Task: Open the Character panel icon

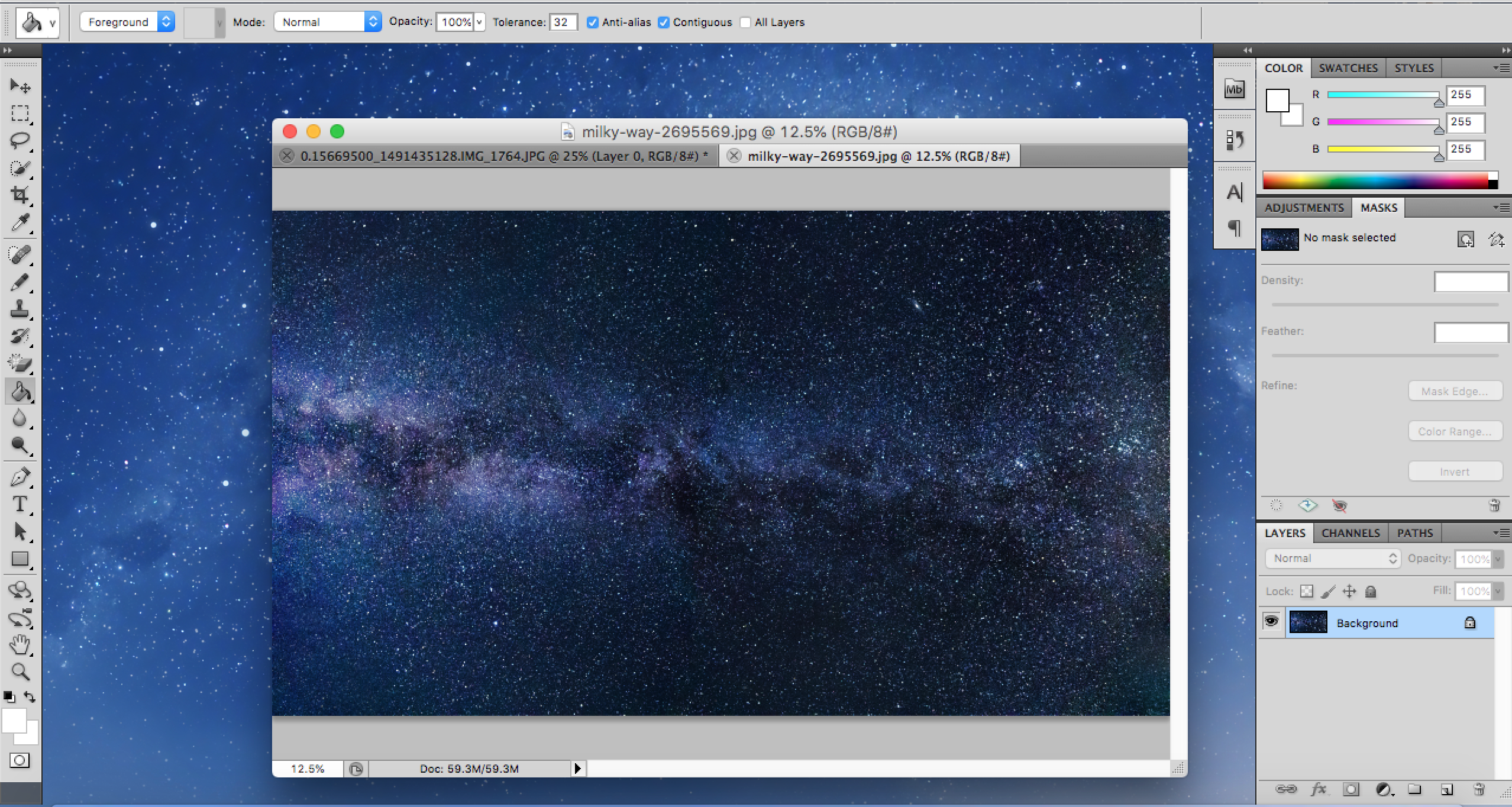Action: [1234, 192]
